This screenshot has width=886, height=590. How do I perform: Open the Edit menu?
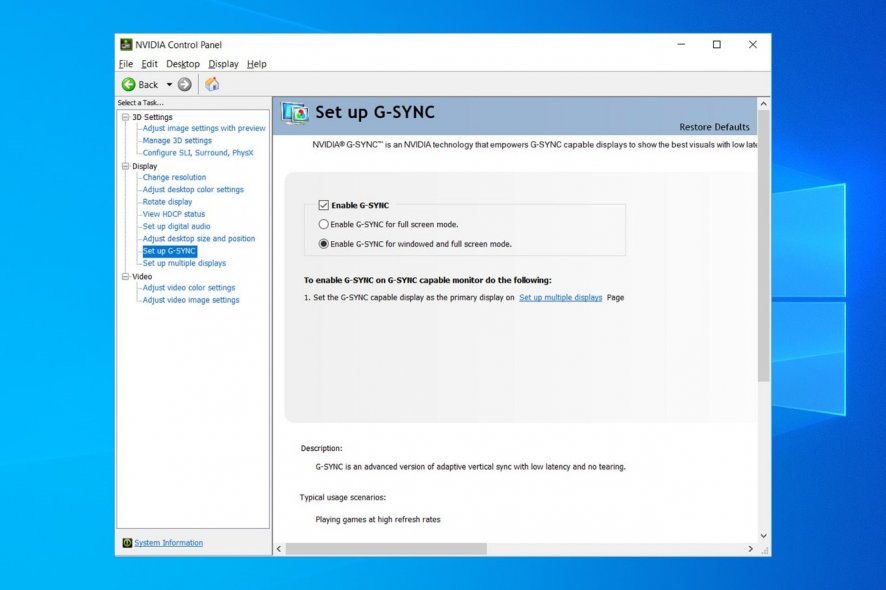[x=149, y=64]
